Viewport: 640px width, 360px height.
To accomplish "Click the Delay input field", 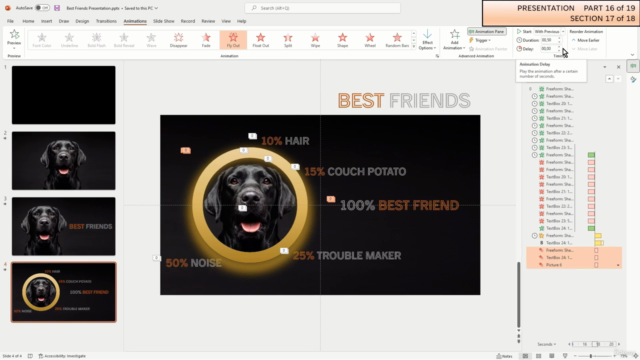I will click(549, 49).
